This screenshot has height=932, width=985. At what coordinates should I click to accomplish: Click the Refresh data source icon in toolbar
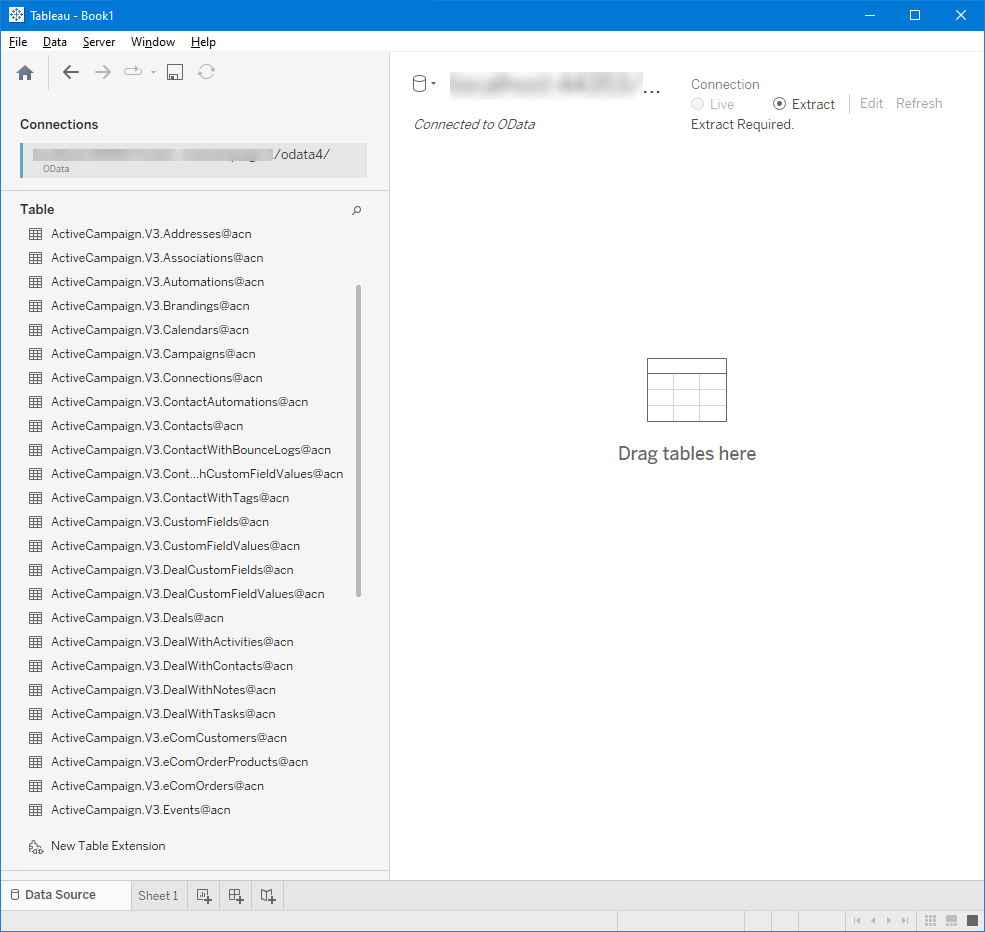[x=206, y=72]
